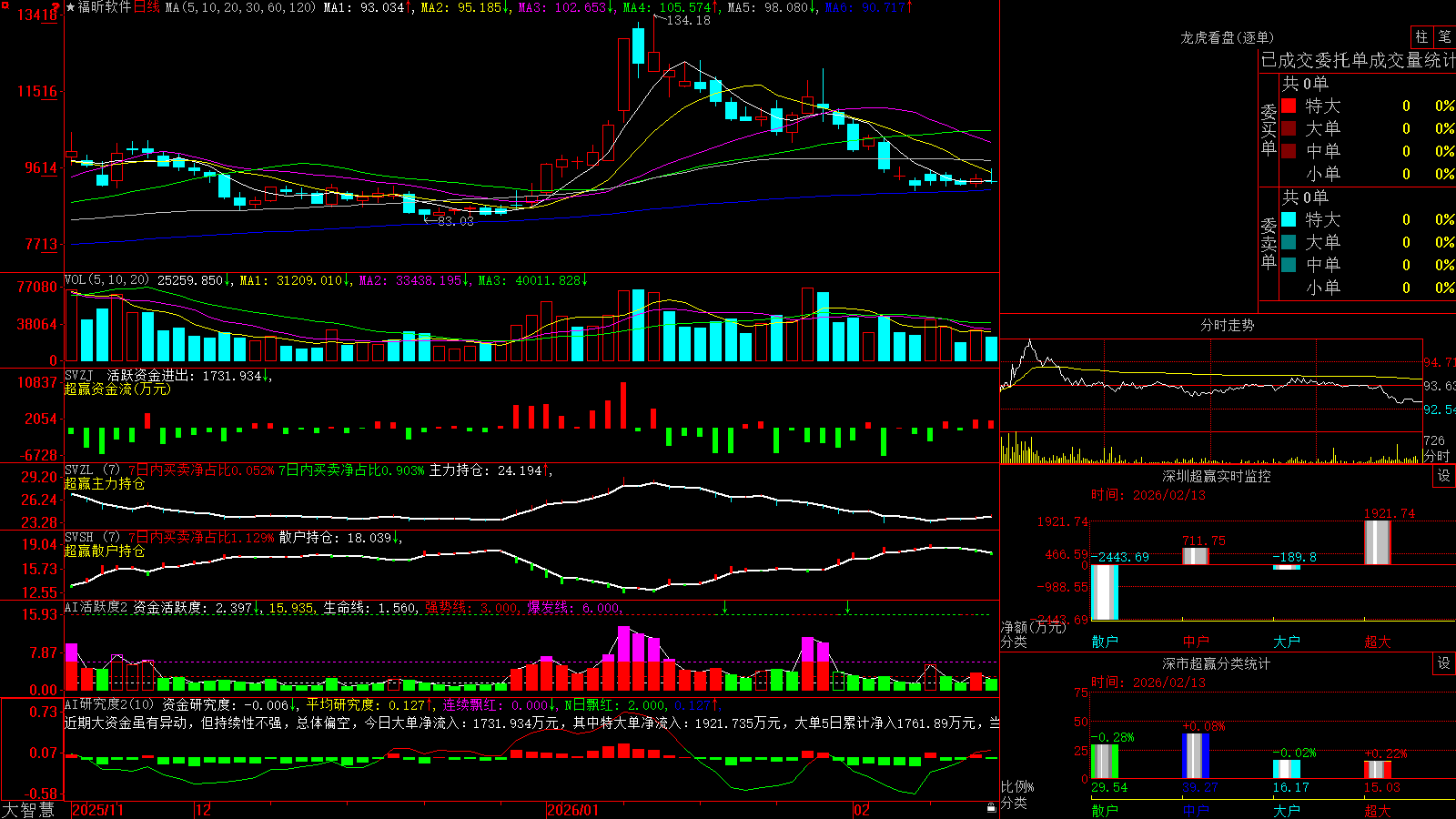Image resolution: width=1456 pixels, height=819 pixels.
Task: Click the 福昕软件 stock name
Action: [105, 7]
